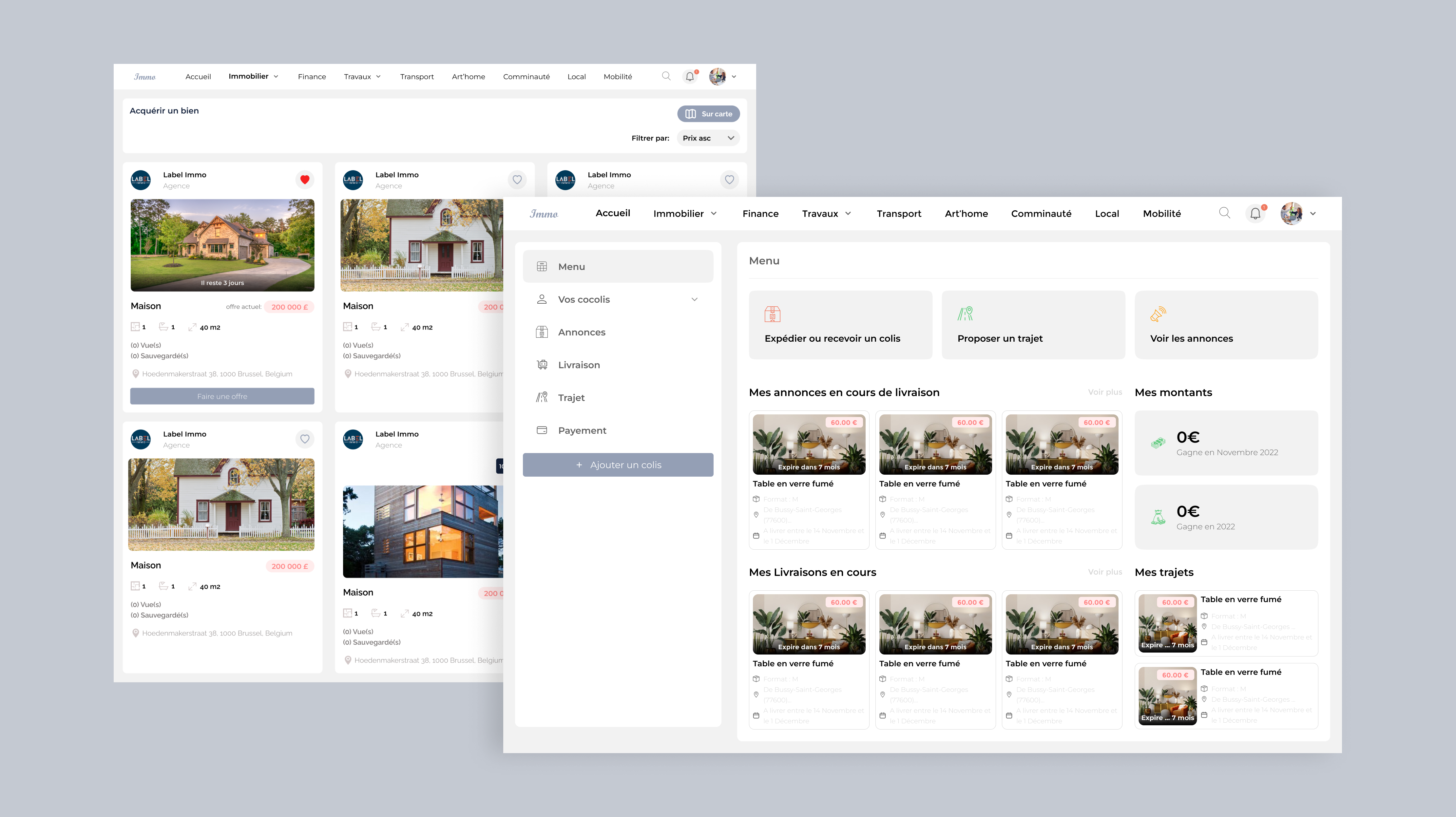The image size is (1456, 817).
Task: Toggle the heart on the bottom-left Maison listing
Action: tap(305, 439)
